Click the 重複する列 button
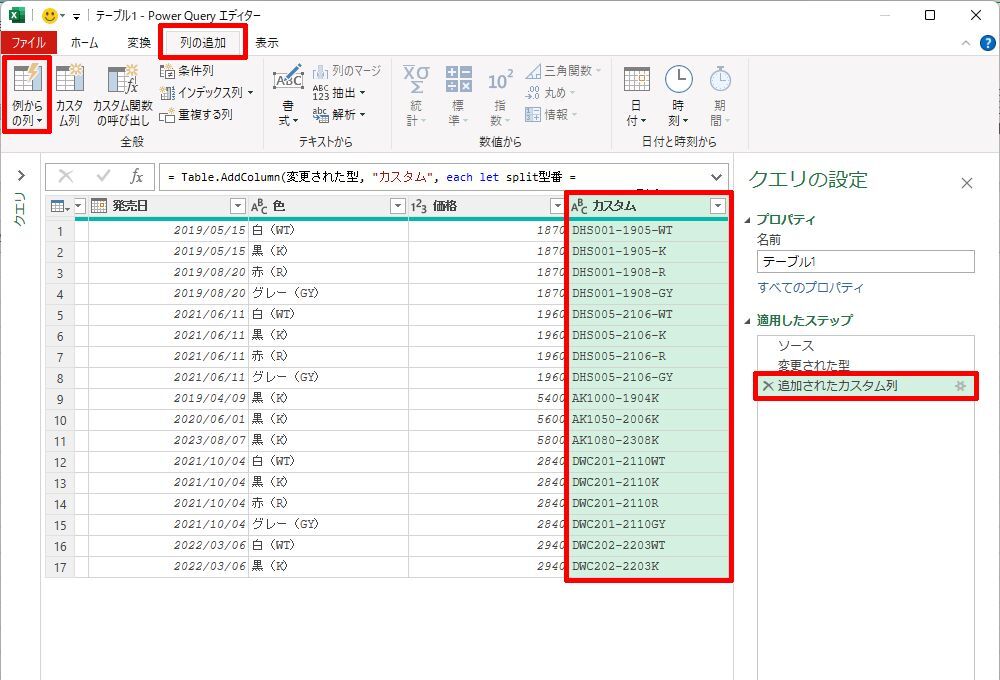The image size is (1000, 680). pyautogui.click(x=196, y=114)
